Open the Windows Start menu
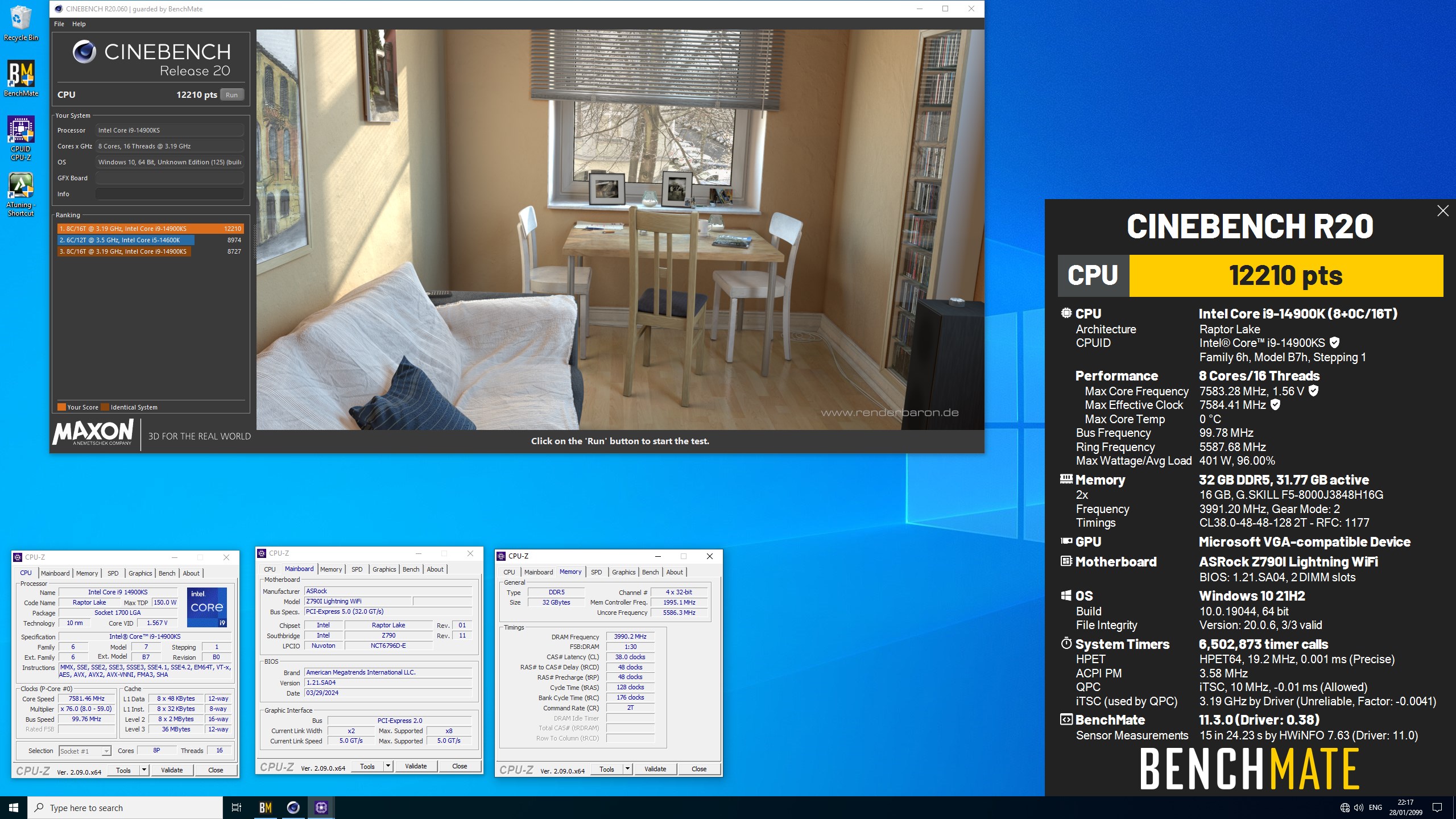Screen dimensions: 1456x819 click(14, 808)
